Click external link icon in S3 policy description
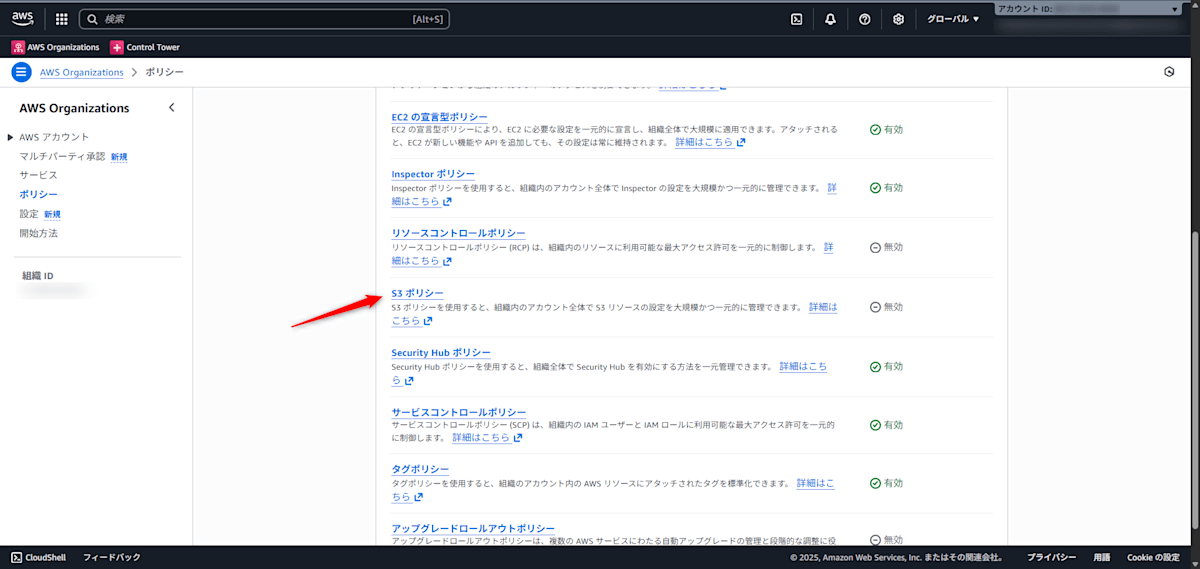This screenshot has height=569, width=1200. tap(428, 321)
